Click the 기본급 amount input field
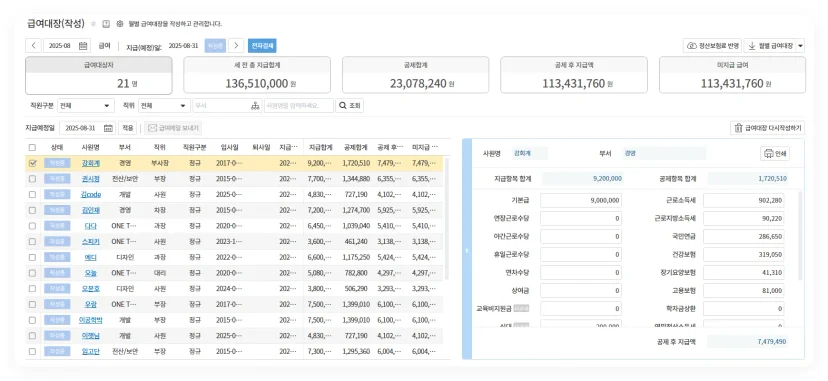This screenshot has height=381, width=828. pos(581,201)
